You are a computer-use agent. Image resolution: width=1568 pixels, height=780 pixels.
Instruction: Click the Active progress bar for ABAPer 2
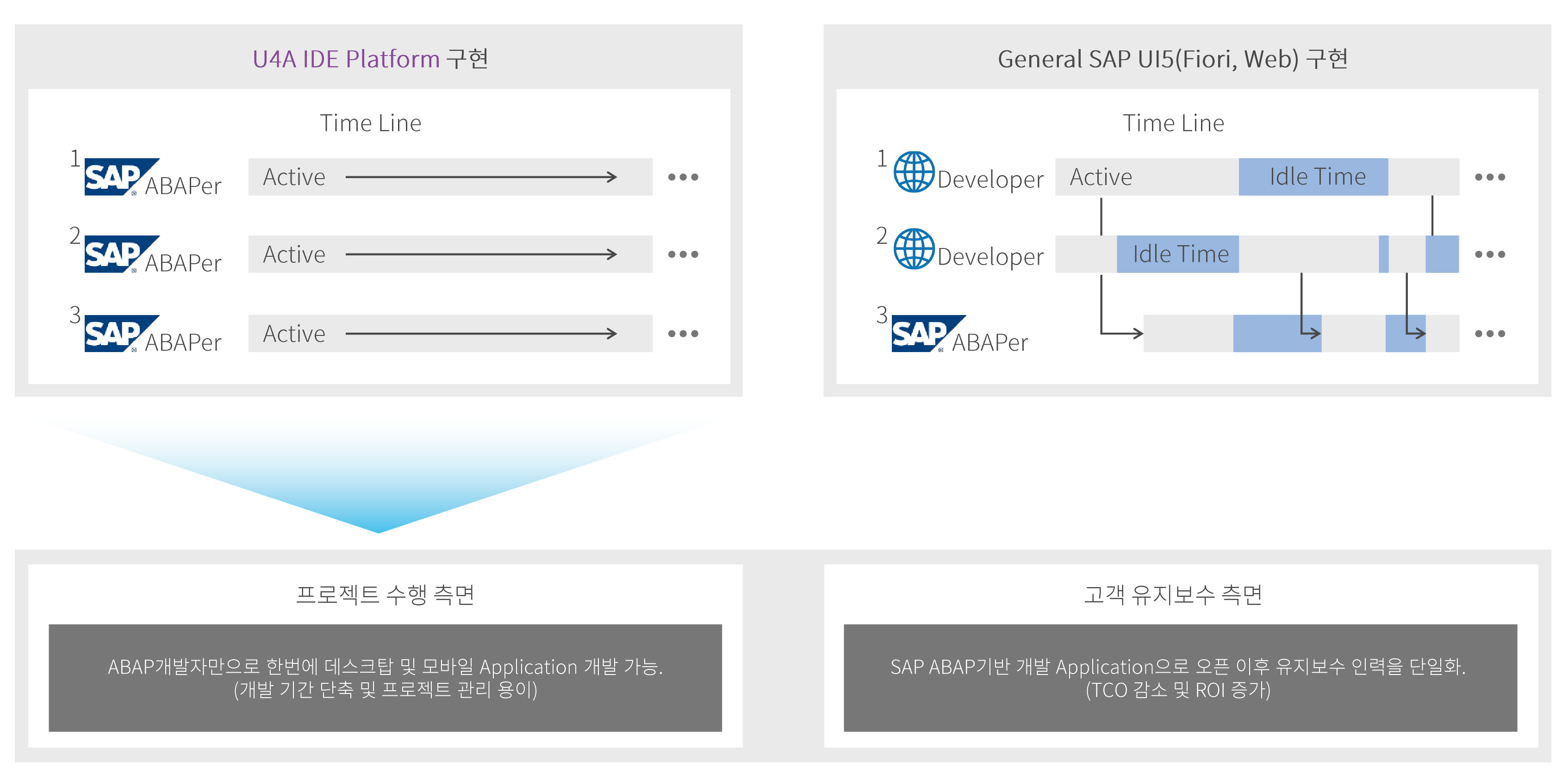tap(448, 254)
